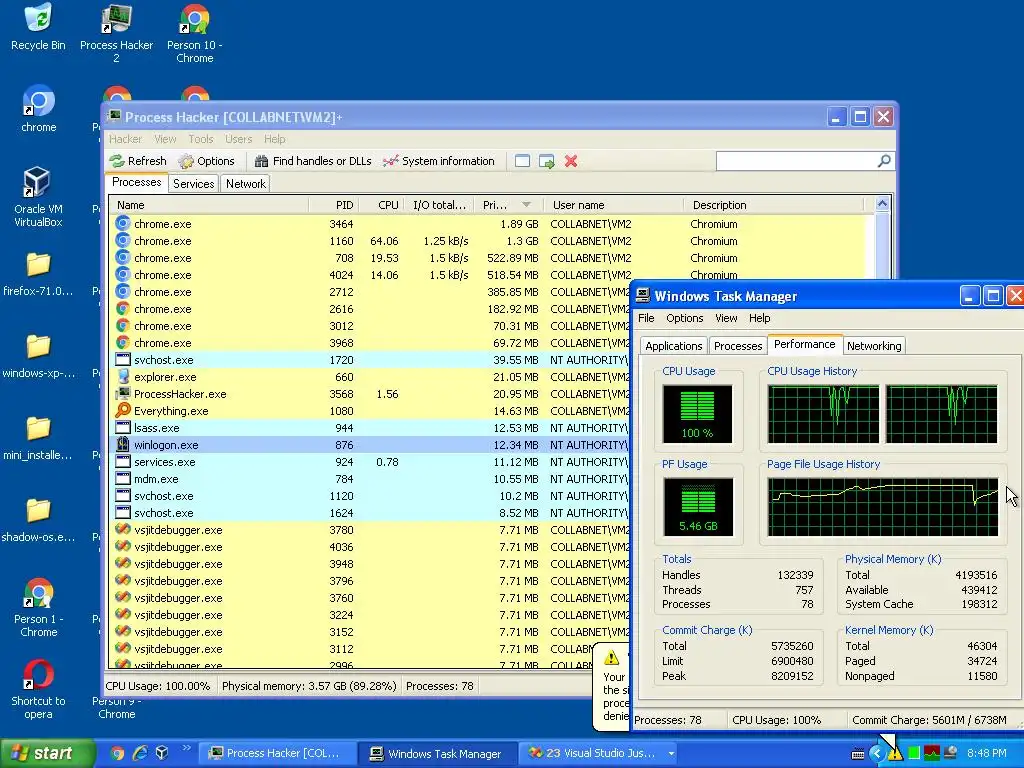Select the Task Manager Performance tab
Screen dimensions: 1024x768
coord(805,344)
